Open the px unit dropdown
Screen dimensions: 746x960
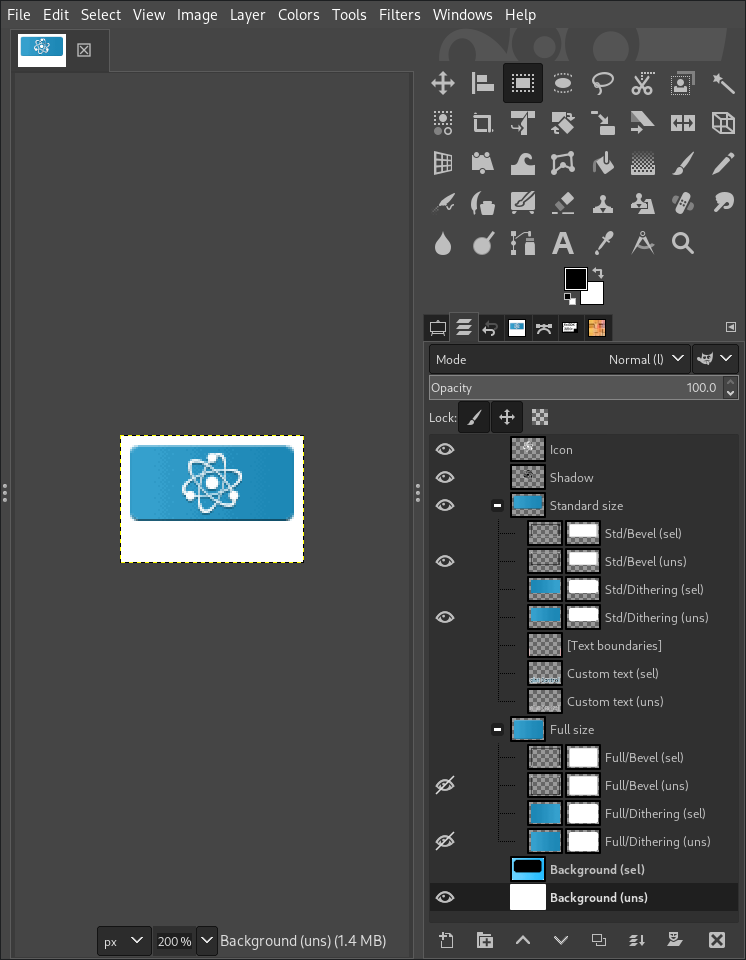124,941
